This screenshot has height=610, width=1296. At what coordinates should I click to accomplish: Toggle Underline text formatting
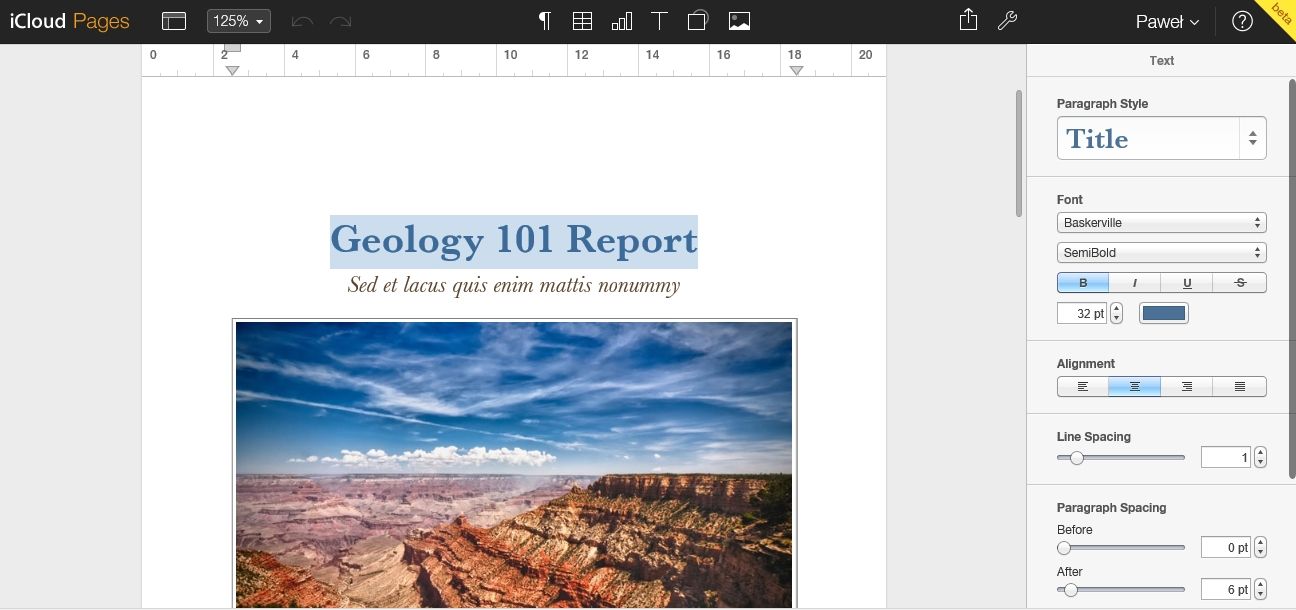[1187, 283]
